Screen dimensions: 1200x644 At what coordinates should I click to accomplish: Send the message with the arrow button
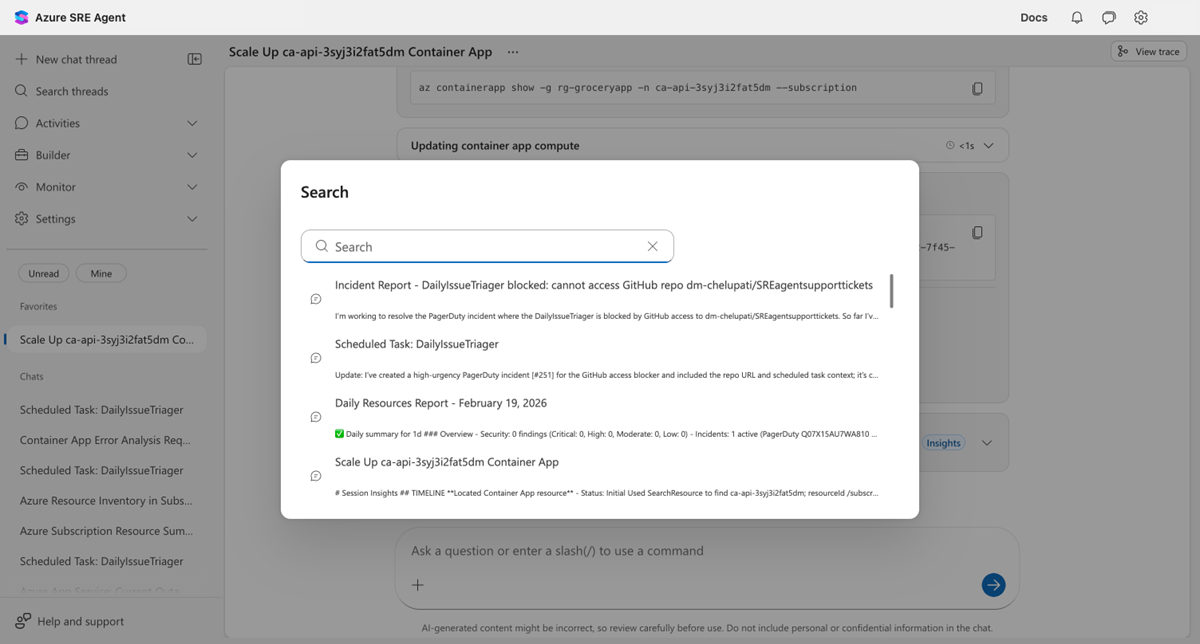(993, 585)
